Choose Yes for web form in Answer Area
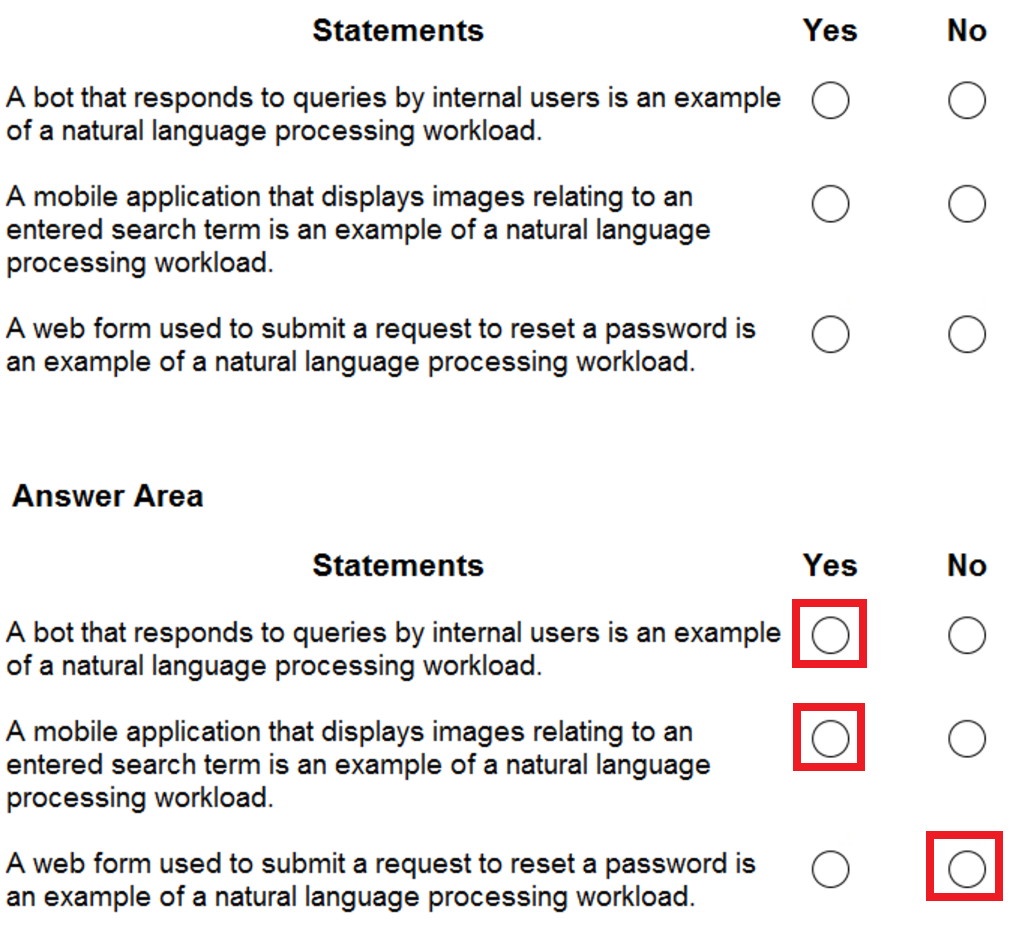Viewport: 1036px width, 942px height. click(x=830, y=869)
